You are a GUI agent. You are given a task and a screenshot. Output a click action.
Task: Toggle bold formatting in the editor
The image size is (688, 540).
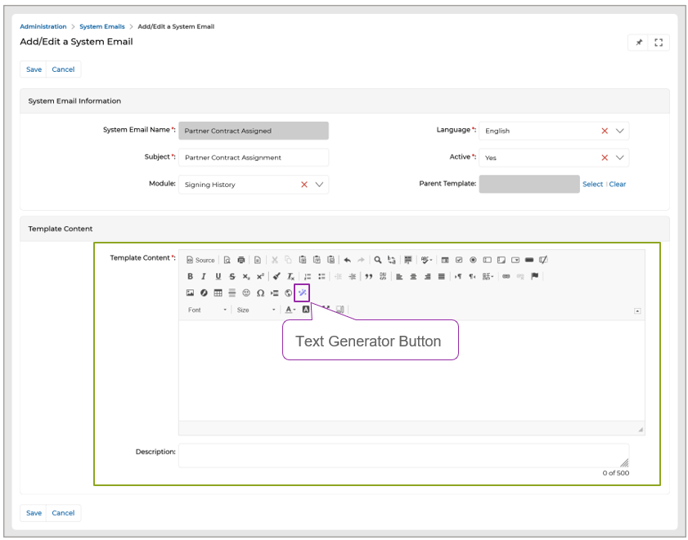[x=190, y=276]
